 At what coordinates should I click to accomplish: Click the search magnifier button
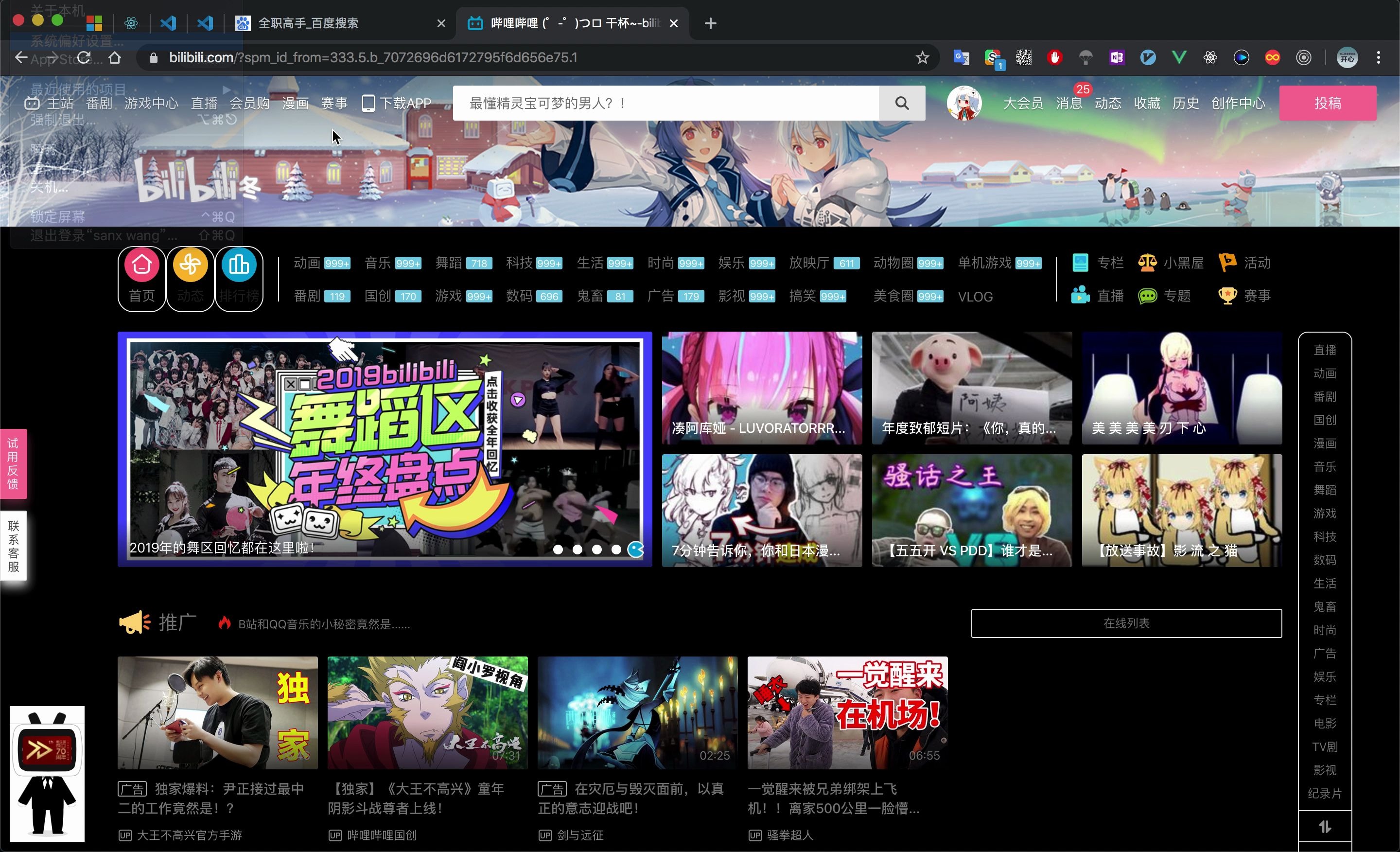click(x=902, y=103)
